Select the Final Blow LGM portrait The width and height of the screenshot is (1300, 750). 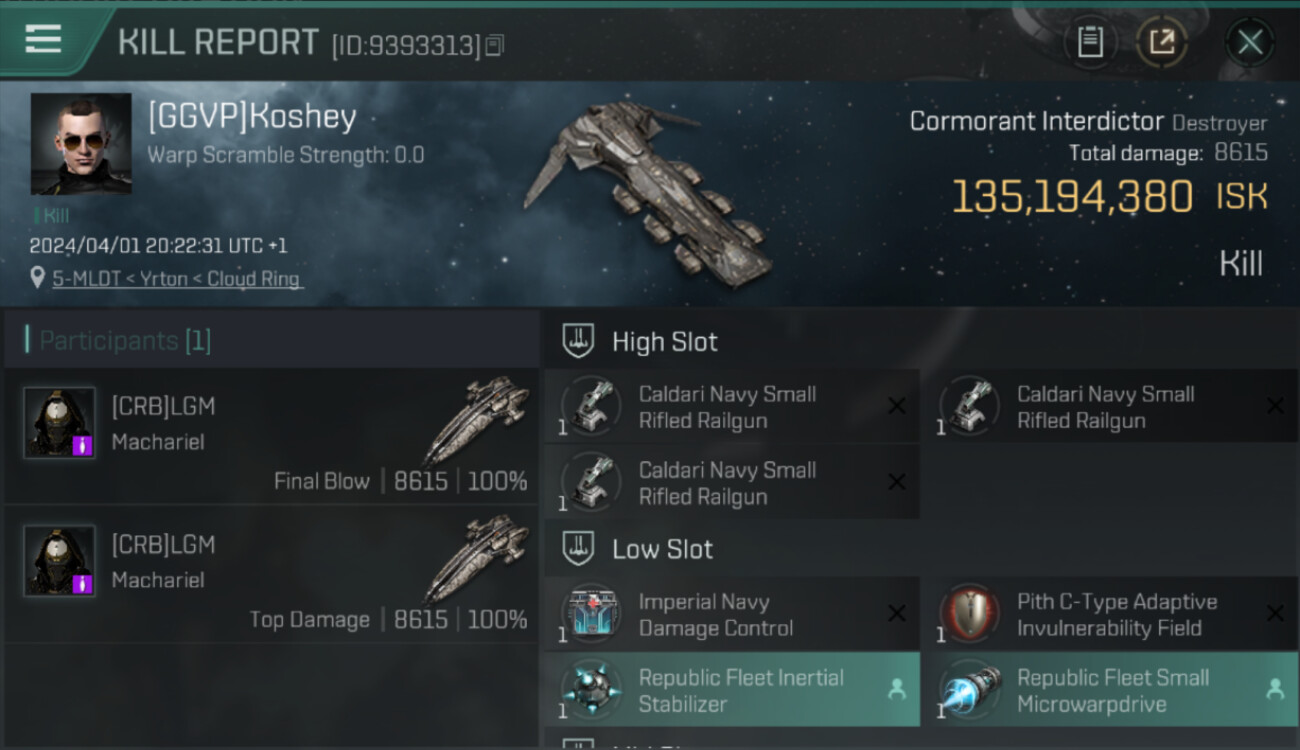(x=60, y=422)
